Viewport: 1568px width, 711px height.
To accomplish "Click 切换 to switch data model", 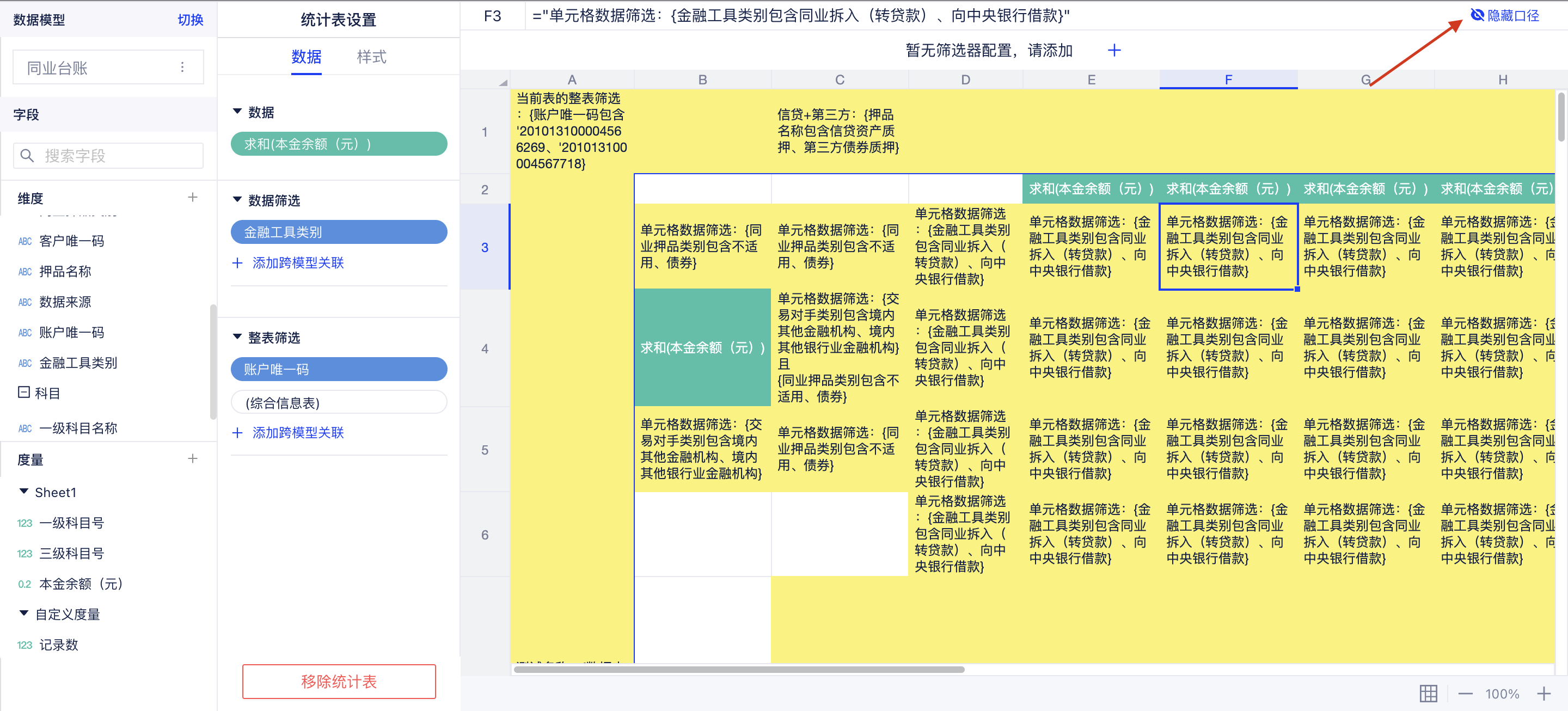I will pyautogui.click(x=190, y=20).
